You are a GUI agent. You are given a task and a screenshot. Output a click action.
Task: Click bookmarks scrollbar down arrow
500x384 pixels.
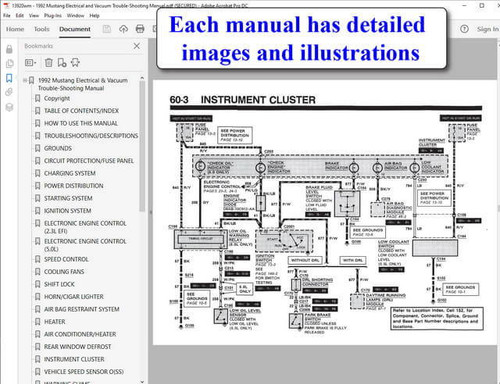(142, 381)
